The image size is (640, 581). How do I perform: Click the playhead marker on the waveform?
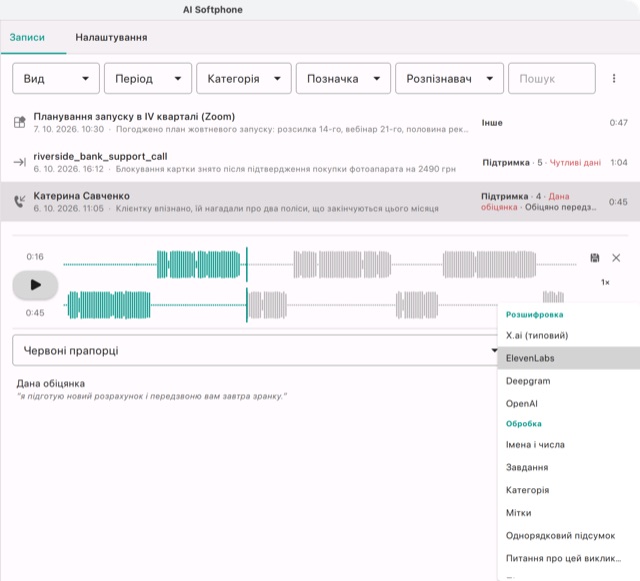pos(247,285)
